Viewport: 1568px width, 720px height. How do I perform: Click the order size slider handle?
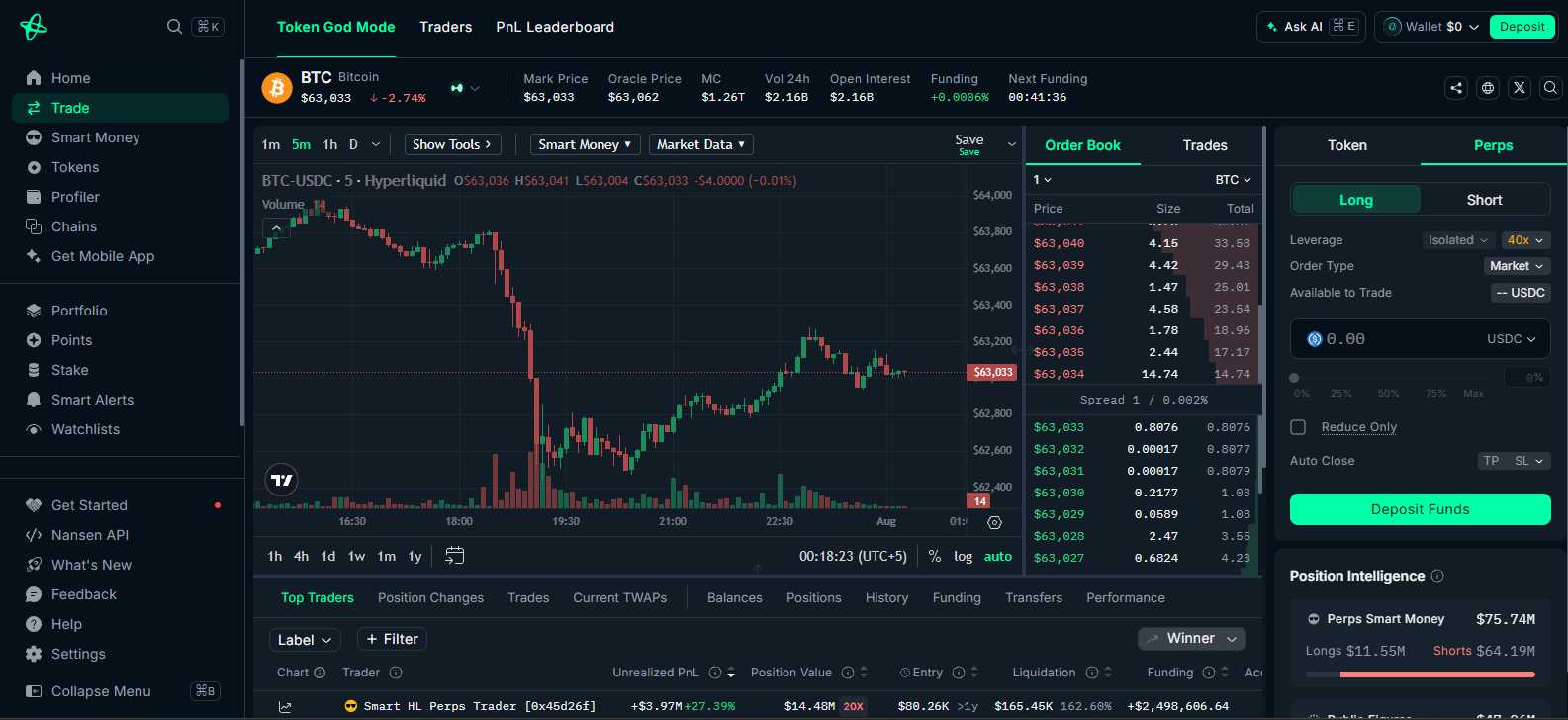pos(1294,378)
